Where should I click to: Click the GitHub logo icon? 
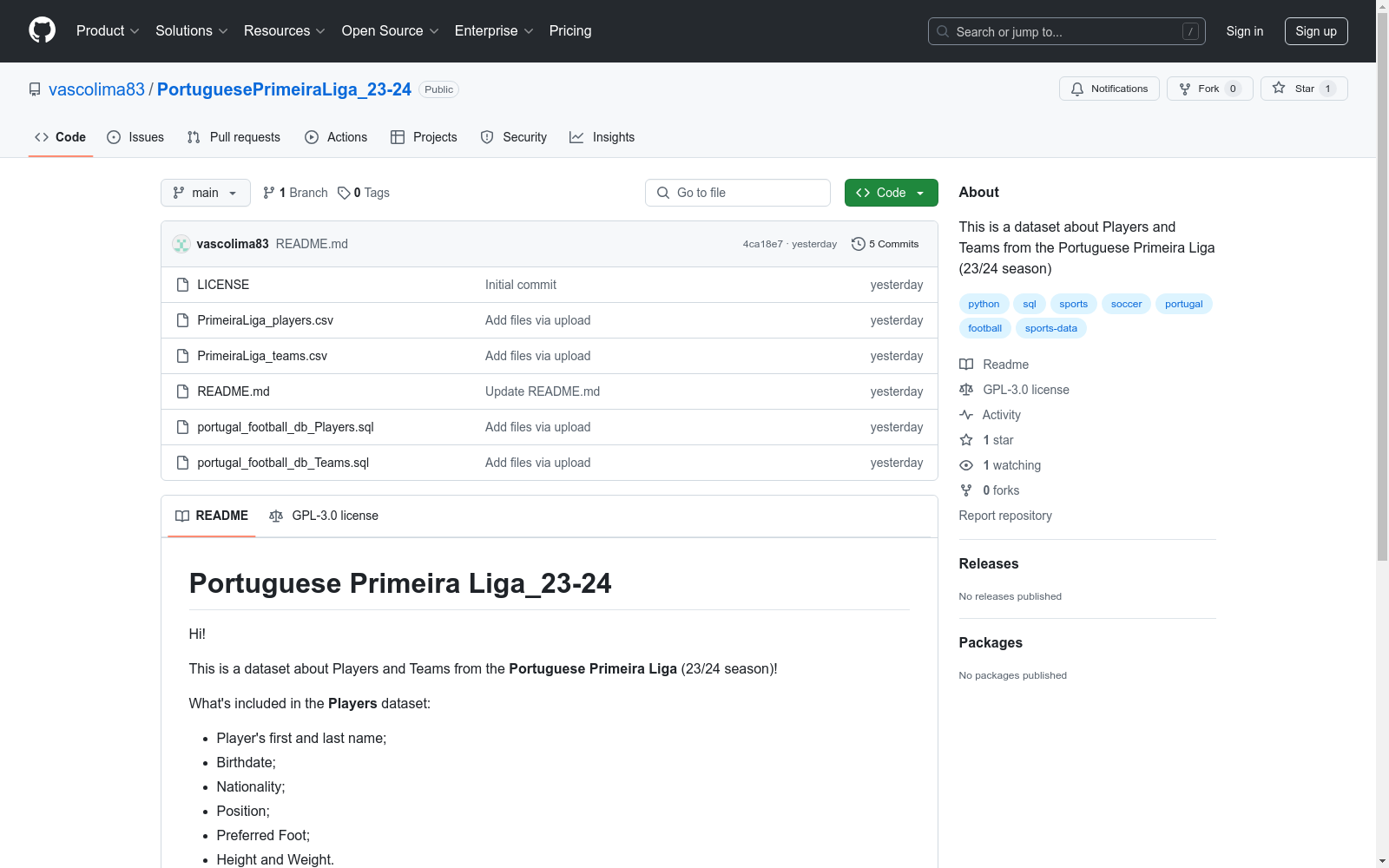42,30
